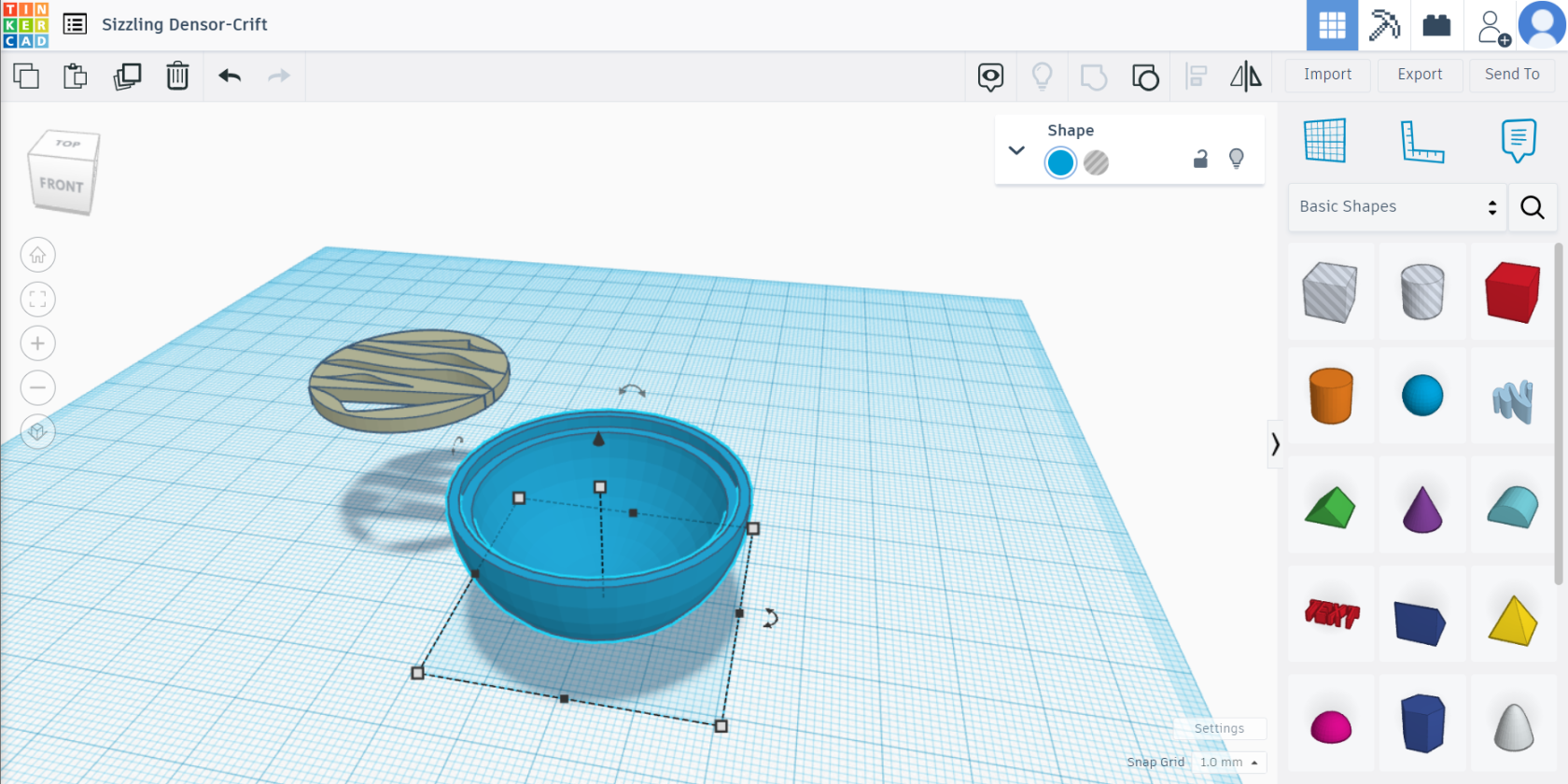Undo the last action
Image resolution: width=1568 pixels, height=784 pixels.
tap(230, 76)
